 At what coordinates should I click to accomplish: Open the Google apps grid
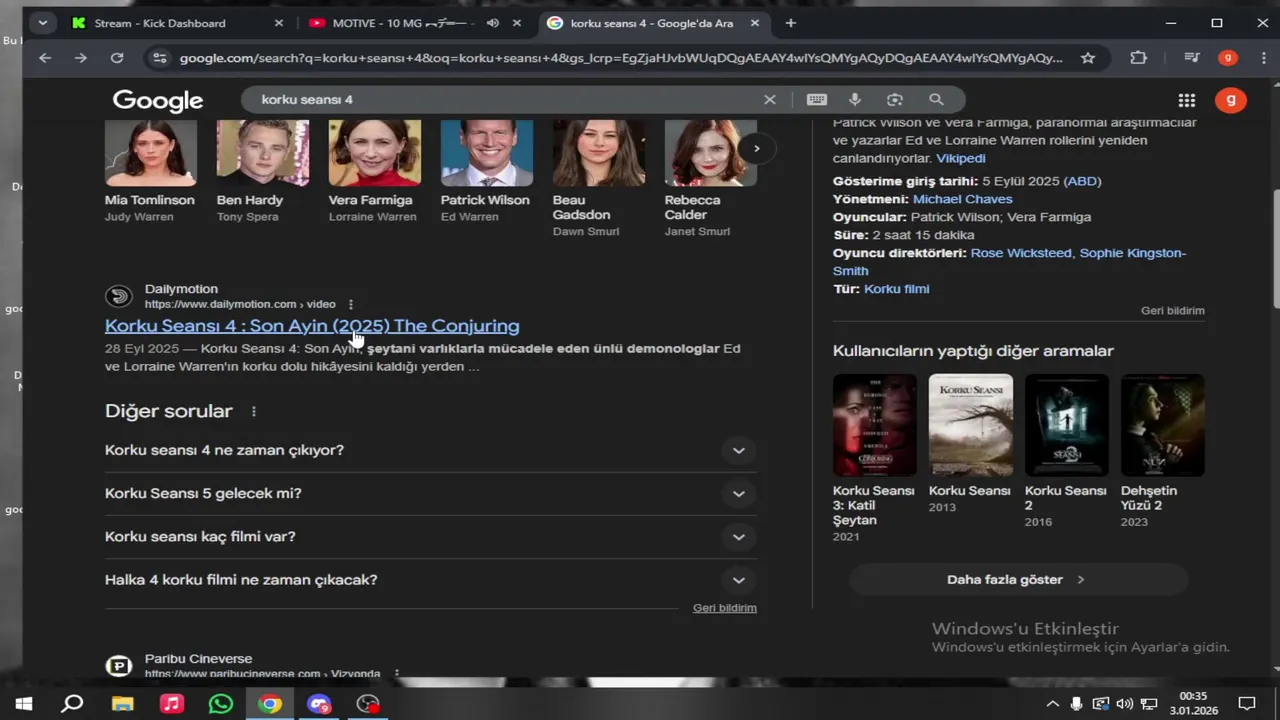tap(1187, 100)
